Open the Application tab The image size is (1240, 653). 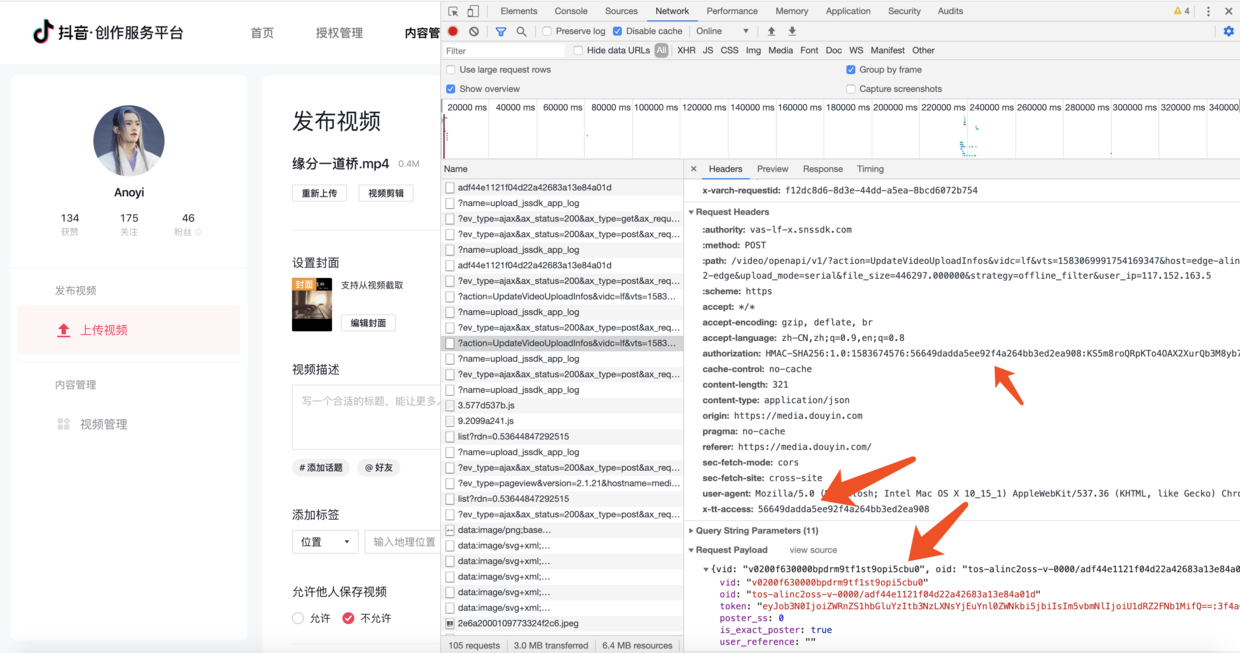coord(848,11)
